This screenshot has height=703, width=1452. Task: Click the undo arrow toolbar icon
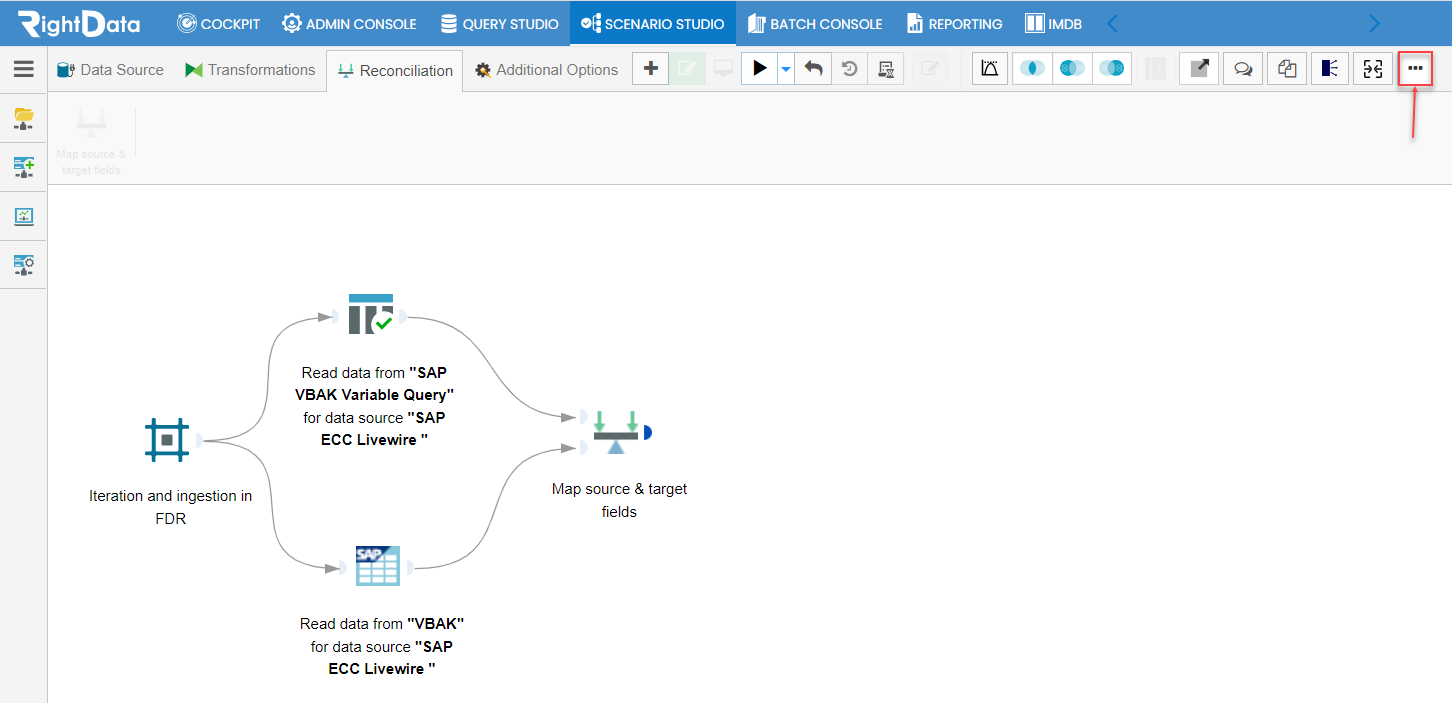click(x=813, y=68)
